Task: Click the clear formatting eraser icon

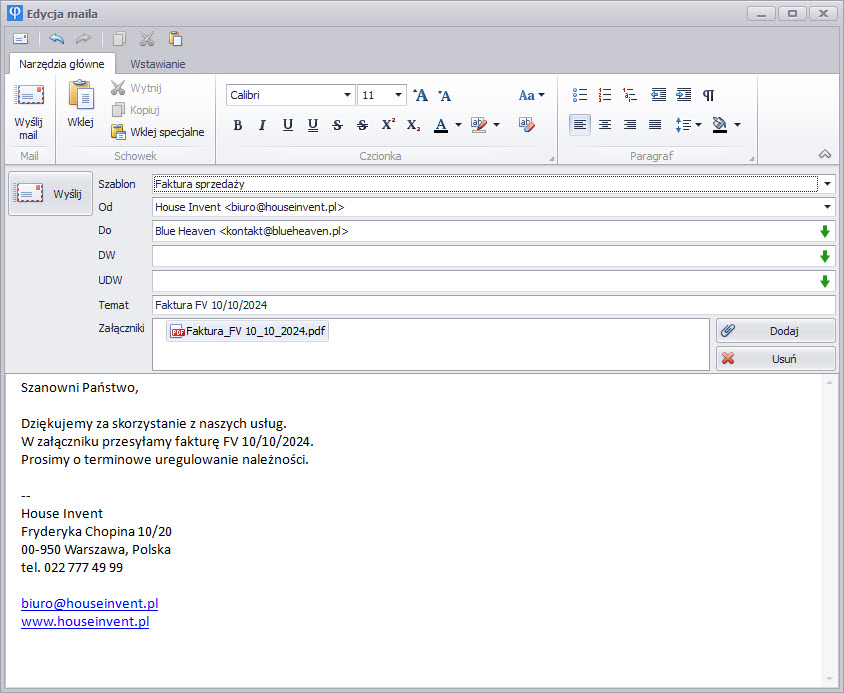Action: [527, 125]
